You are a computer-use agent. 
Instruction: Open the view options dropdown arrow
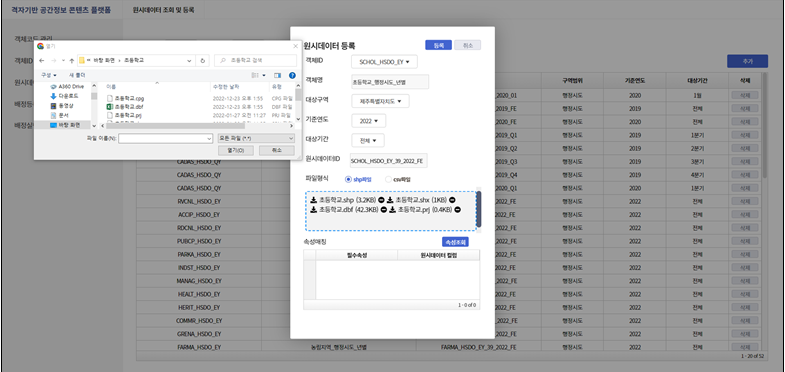[x=264, y=75]
